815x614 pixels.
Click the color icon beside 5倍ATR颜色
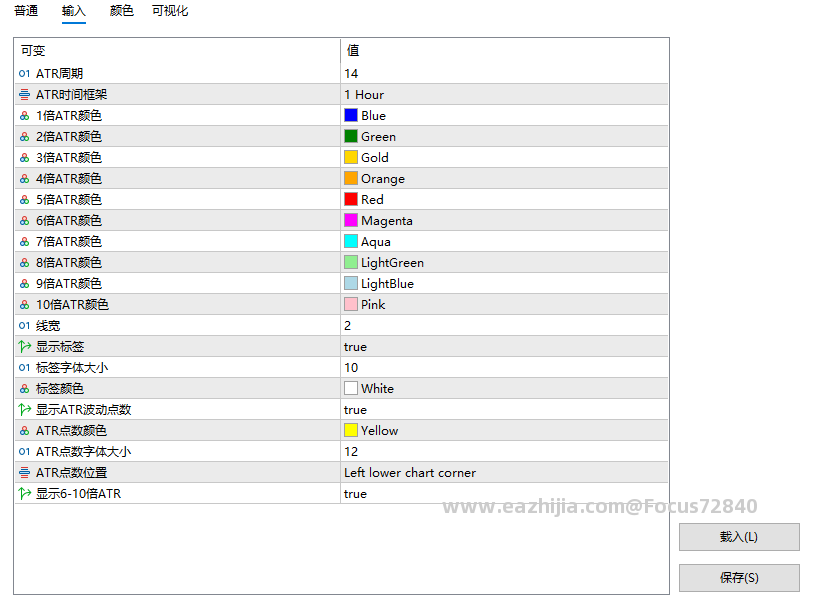[24, 200]
